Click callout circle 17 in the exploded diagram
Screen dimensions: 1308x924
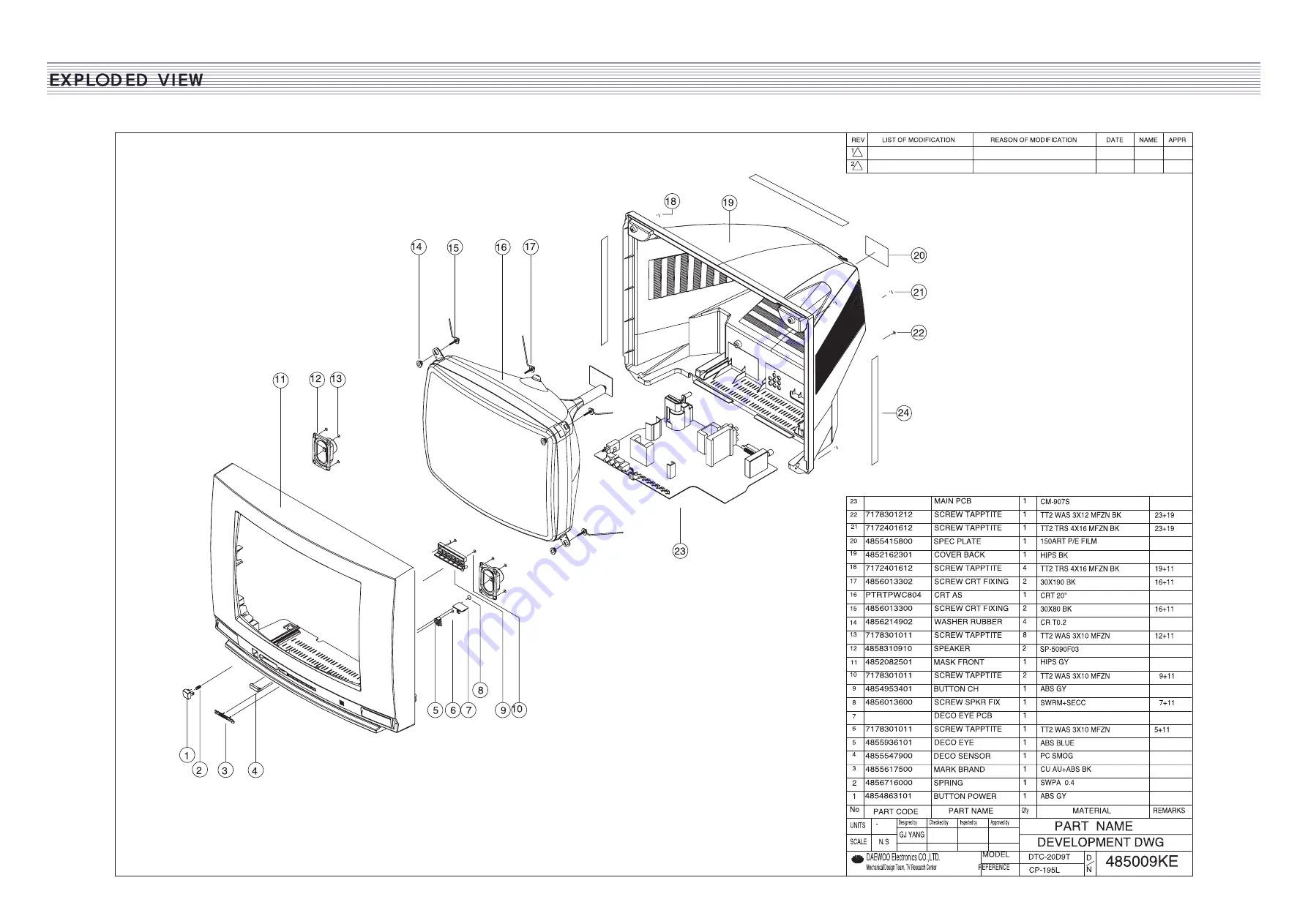[x=531, y=247]
